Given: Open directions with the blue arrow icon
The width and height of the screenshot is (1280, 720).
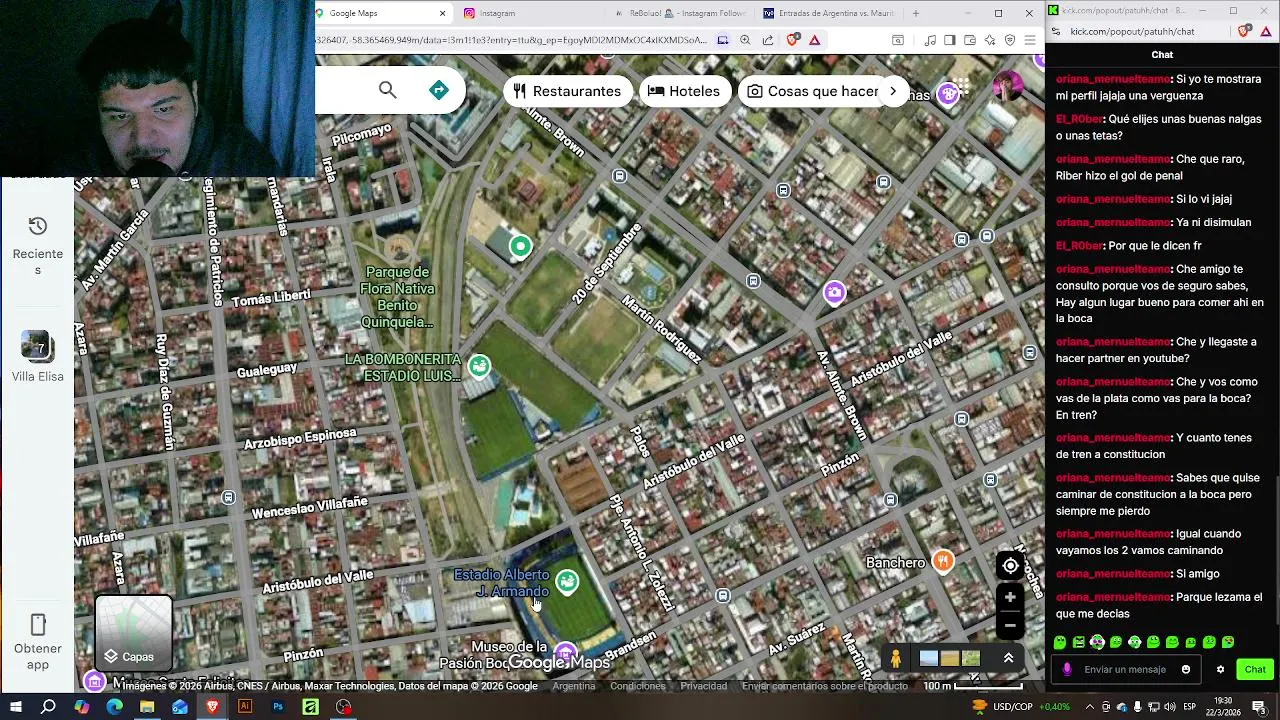Looking at the screenshot, I should tap(439, 90).
